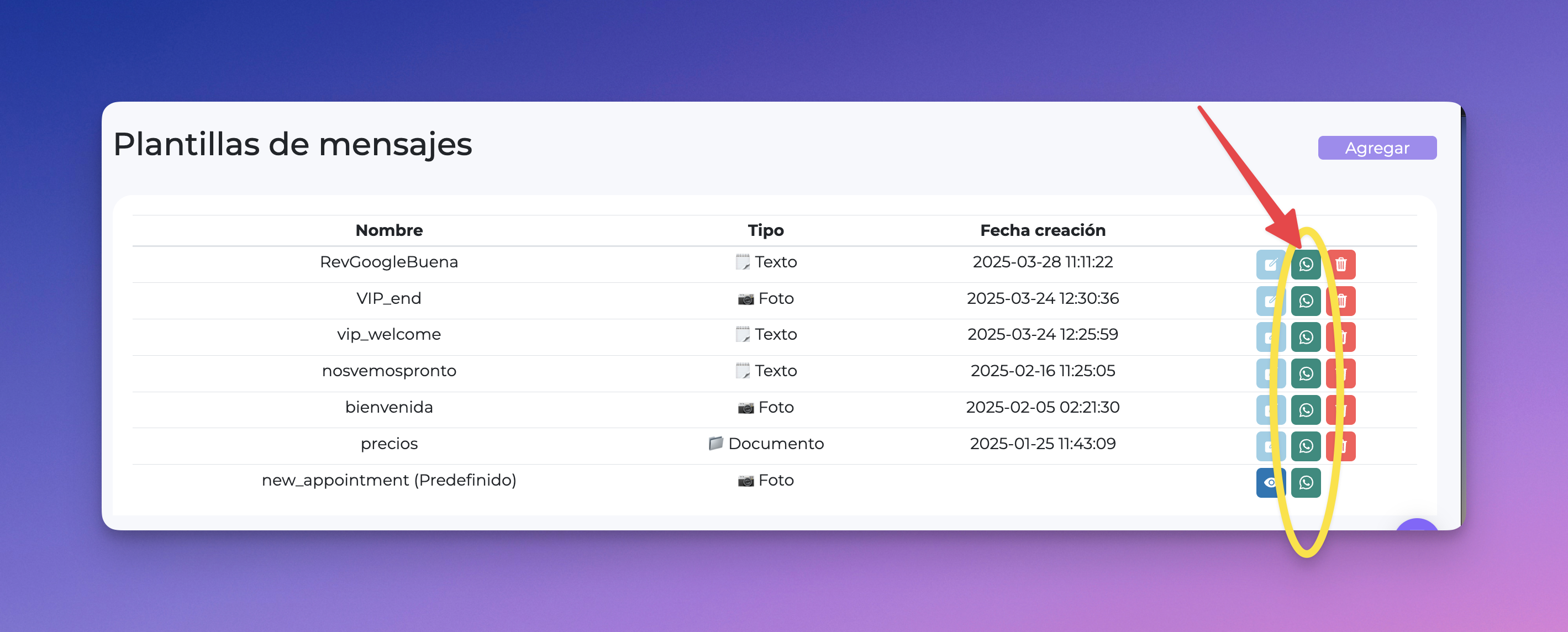Delete the vip_welcome template
This screenshot has height=632, width=1568.
pos(1341,336)
